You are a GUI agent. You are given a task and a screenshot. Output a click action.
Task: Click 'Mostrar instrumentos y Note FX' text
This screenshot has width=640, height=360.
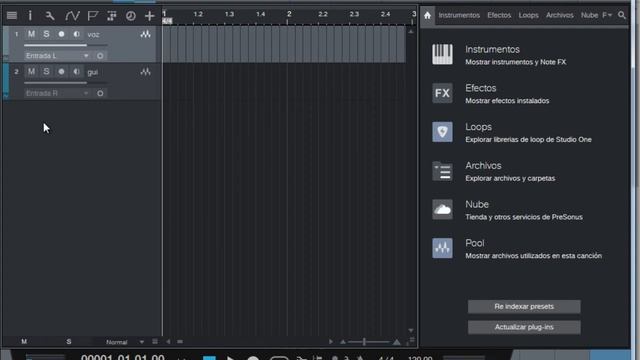click(x=516, y=62)
